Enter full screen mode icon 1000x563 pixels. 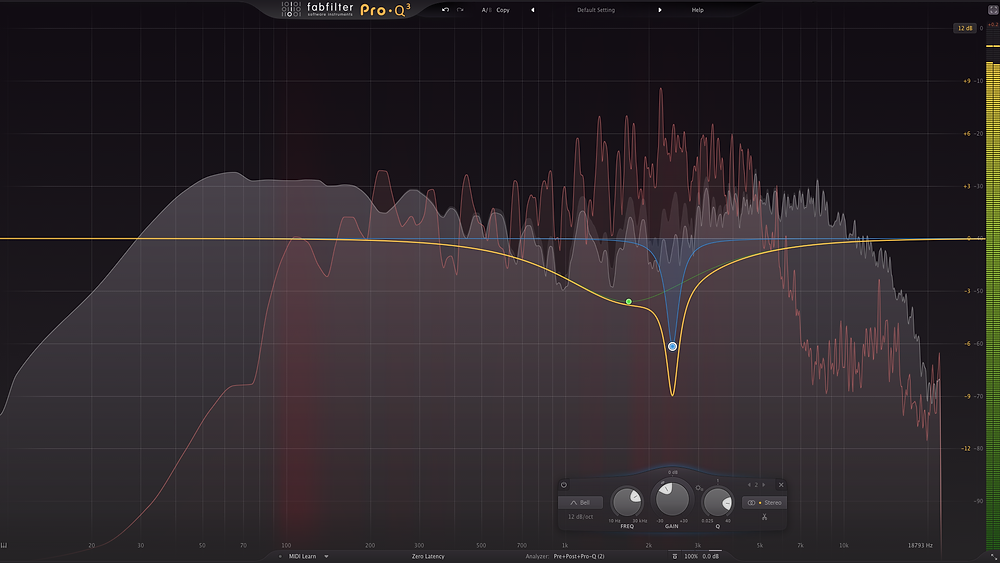[x=993, y=10]
